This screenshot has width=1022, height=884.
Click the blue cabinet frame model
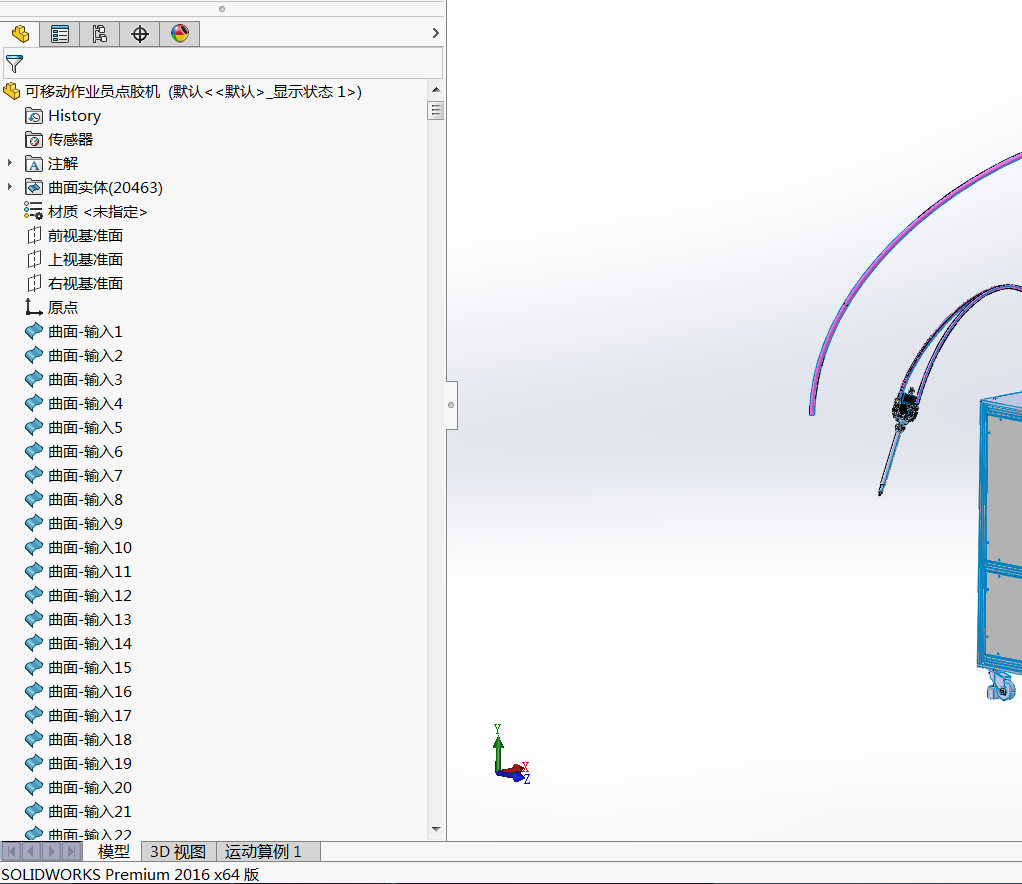click(999, 535)
